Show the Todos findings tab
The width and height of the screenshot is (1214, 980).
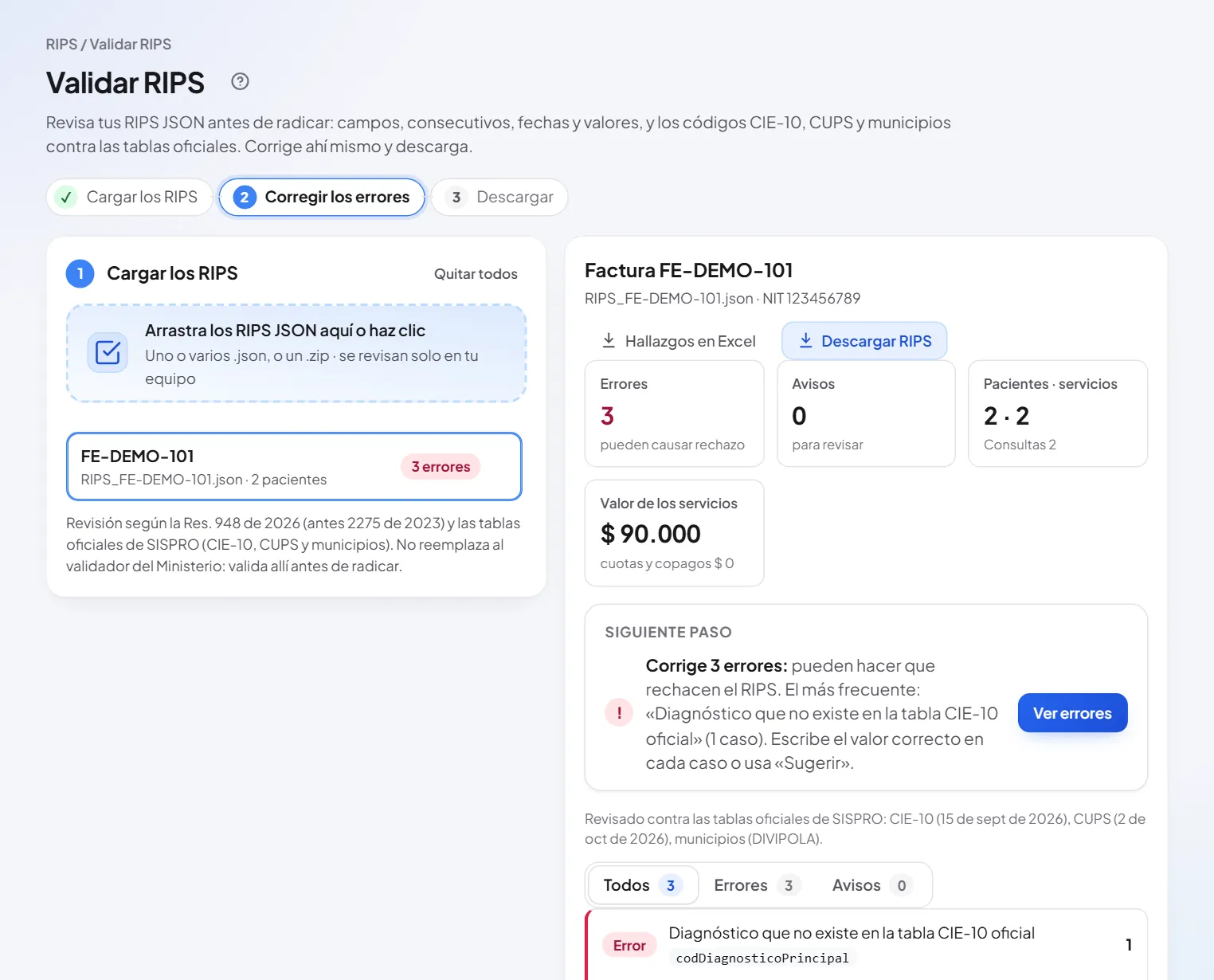(643, 885)
